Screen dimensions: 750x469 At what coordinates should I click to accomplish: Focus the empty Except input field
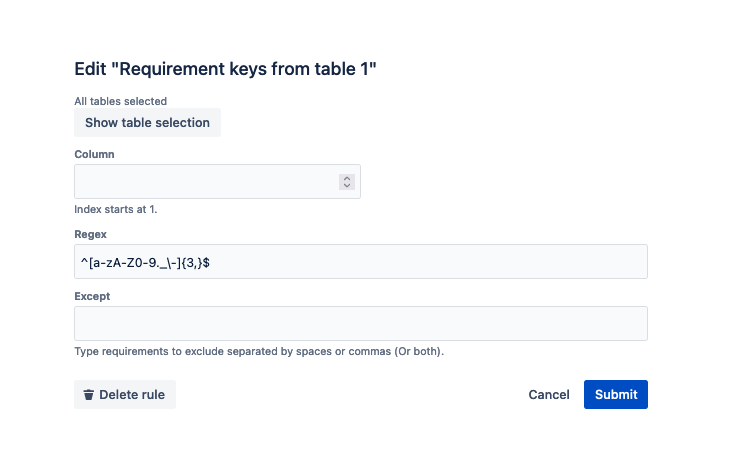click(360, 324)
